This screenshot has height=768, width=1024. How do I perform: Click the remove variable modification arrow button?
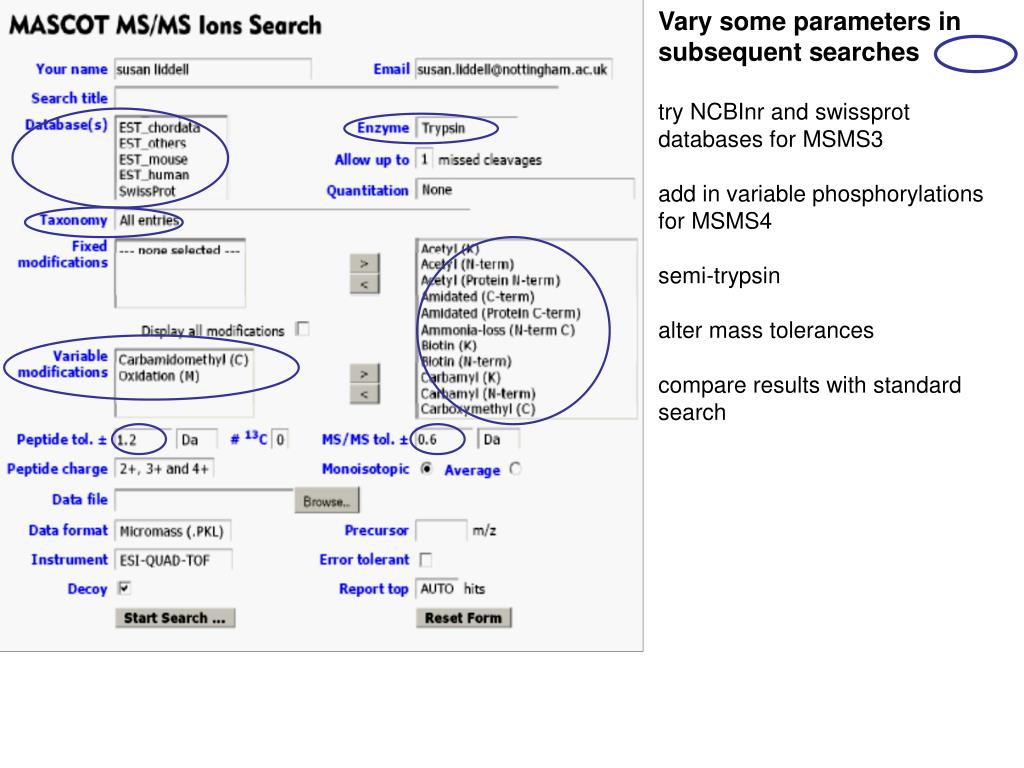tap(364, 394)
